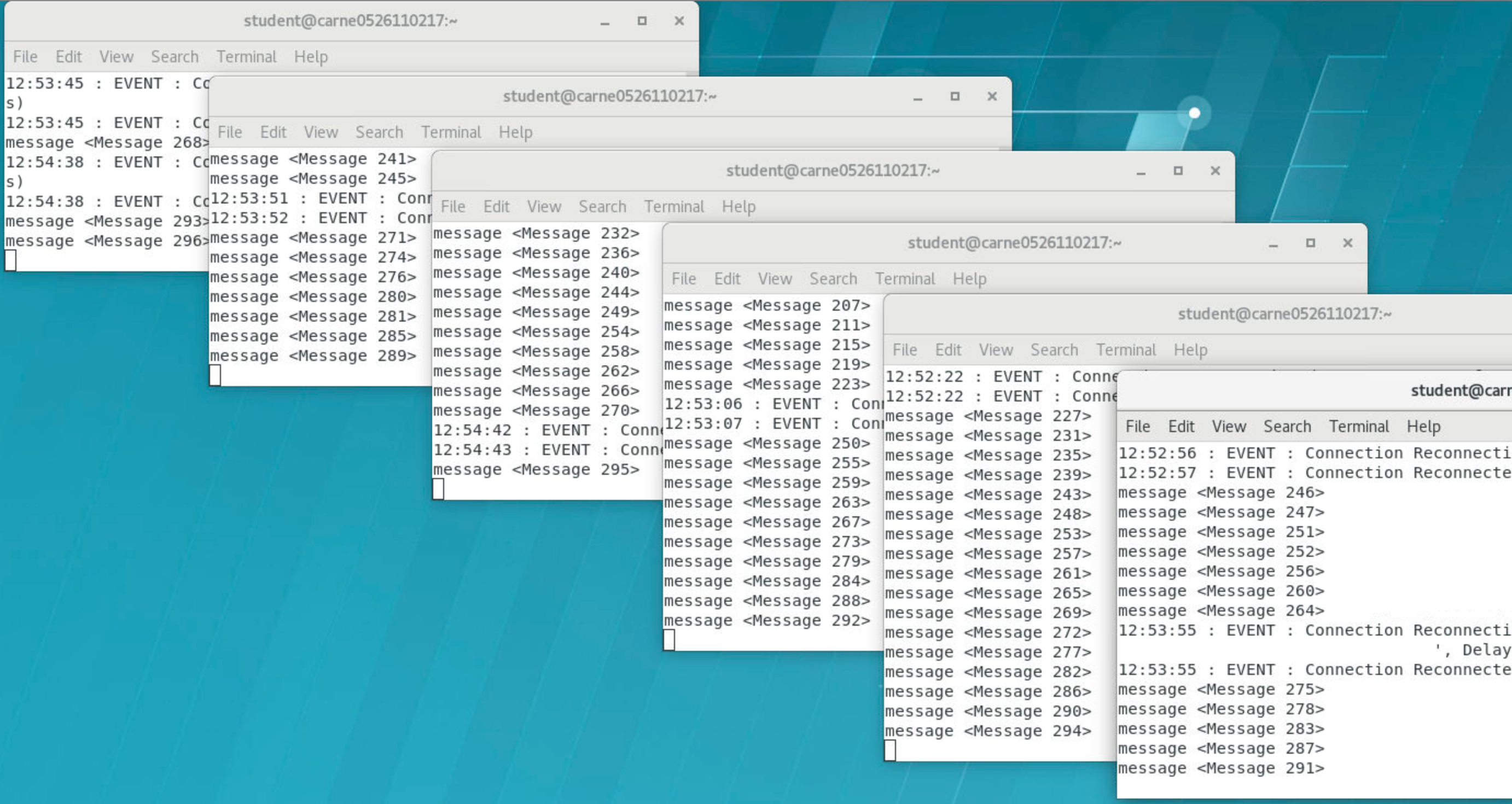This screenshot has width=1512, height=804.
Task: Open Help menu in terminal ending with Message 294
Action: pyautogui.click(x=1191, y=350)
